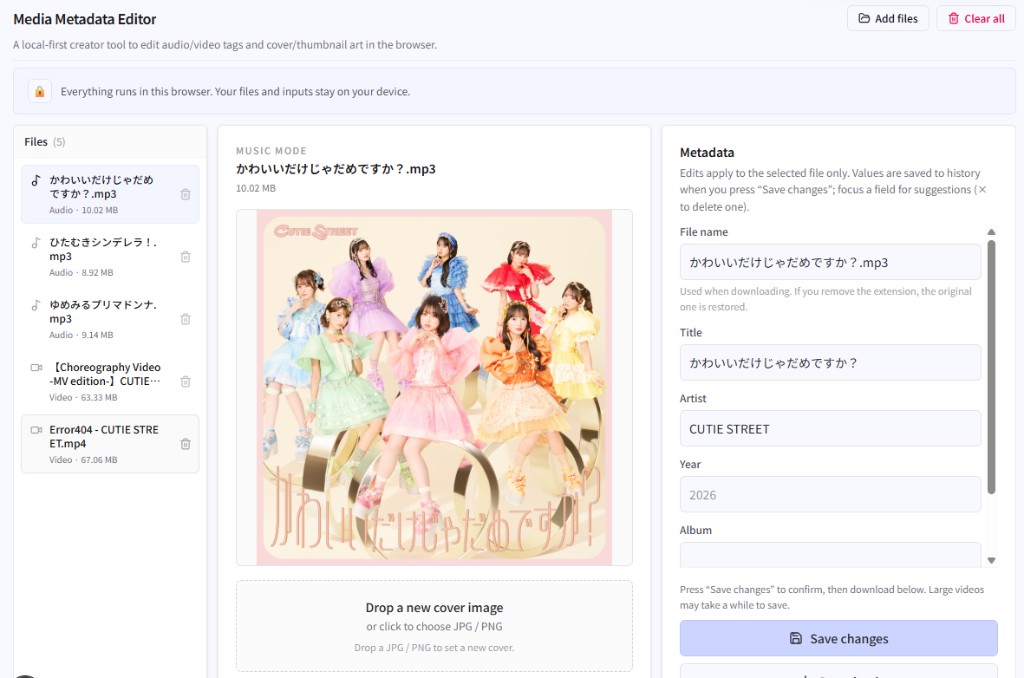Click 'Audio · 9.14 MB' file detail text
Image resolution: width=1024 pixels, height=678 pixels.
pyautogui.click(x=81, y=335)
